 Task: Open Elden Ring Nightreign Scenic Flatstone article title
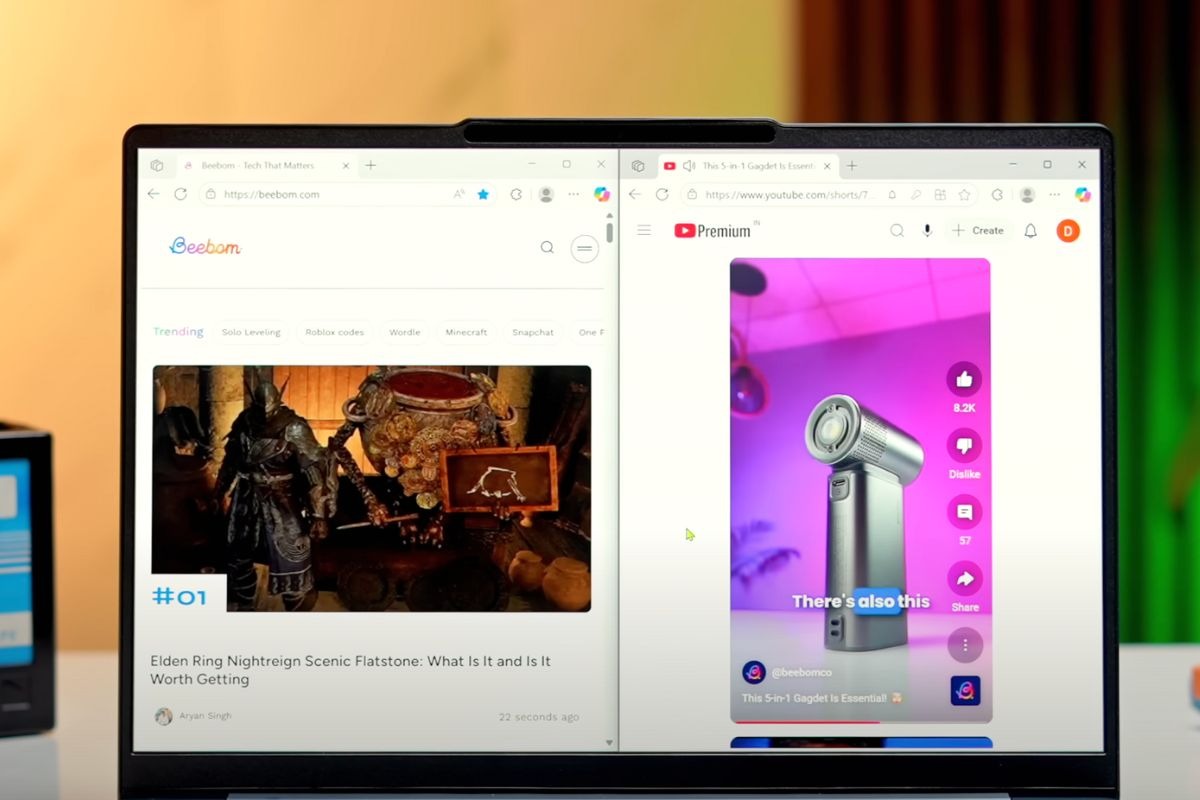(350, 670)
